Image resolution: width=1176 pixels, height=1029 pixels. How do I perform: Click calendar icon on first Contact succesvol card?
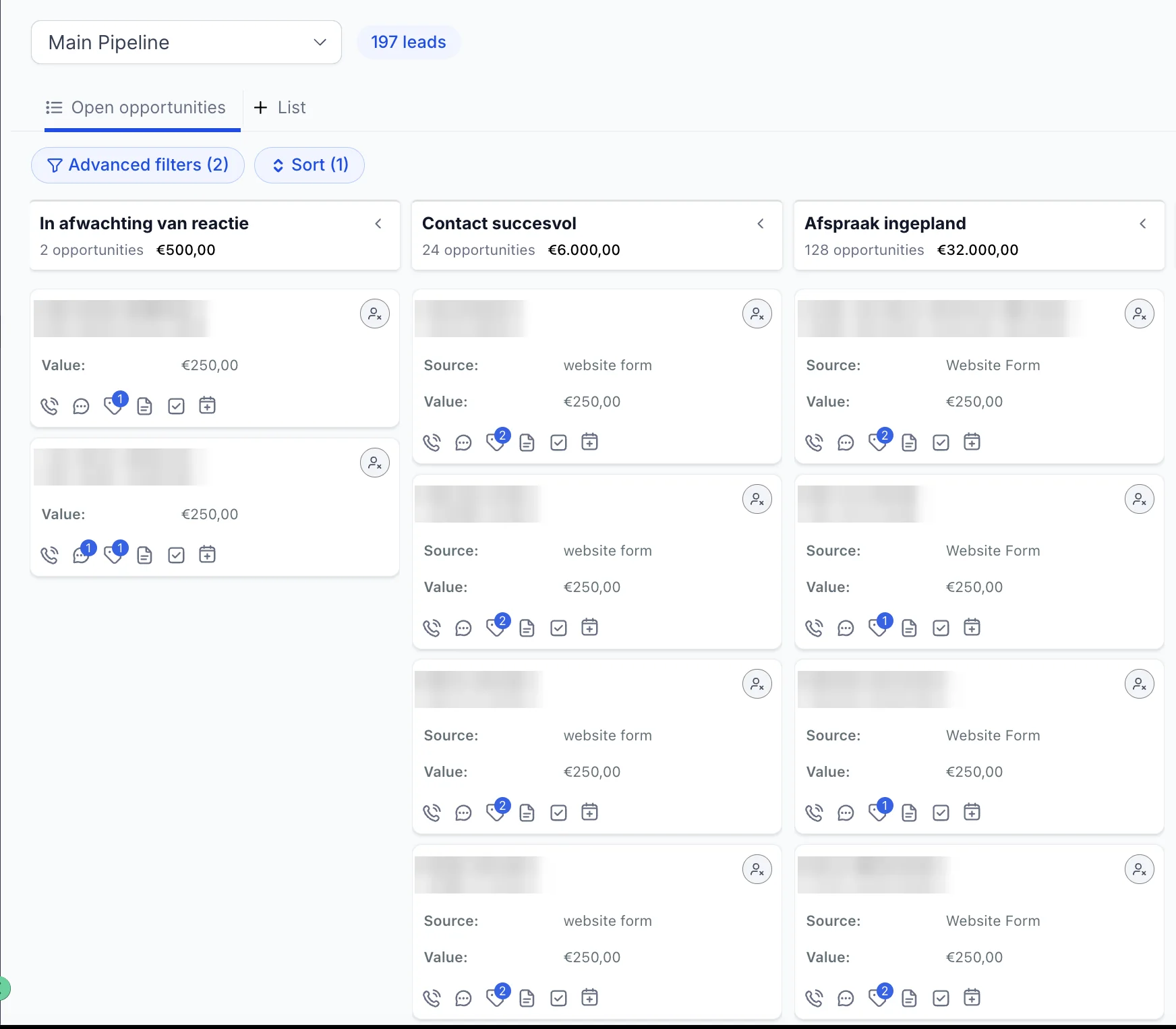[590, 442]
